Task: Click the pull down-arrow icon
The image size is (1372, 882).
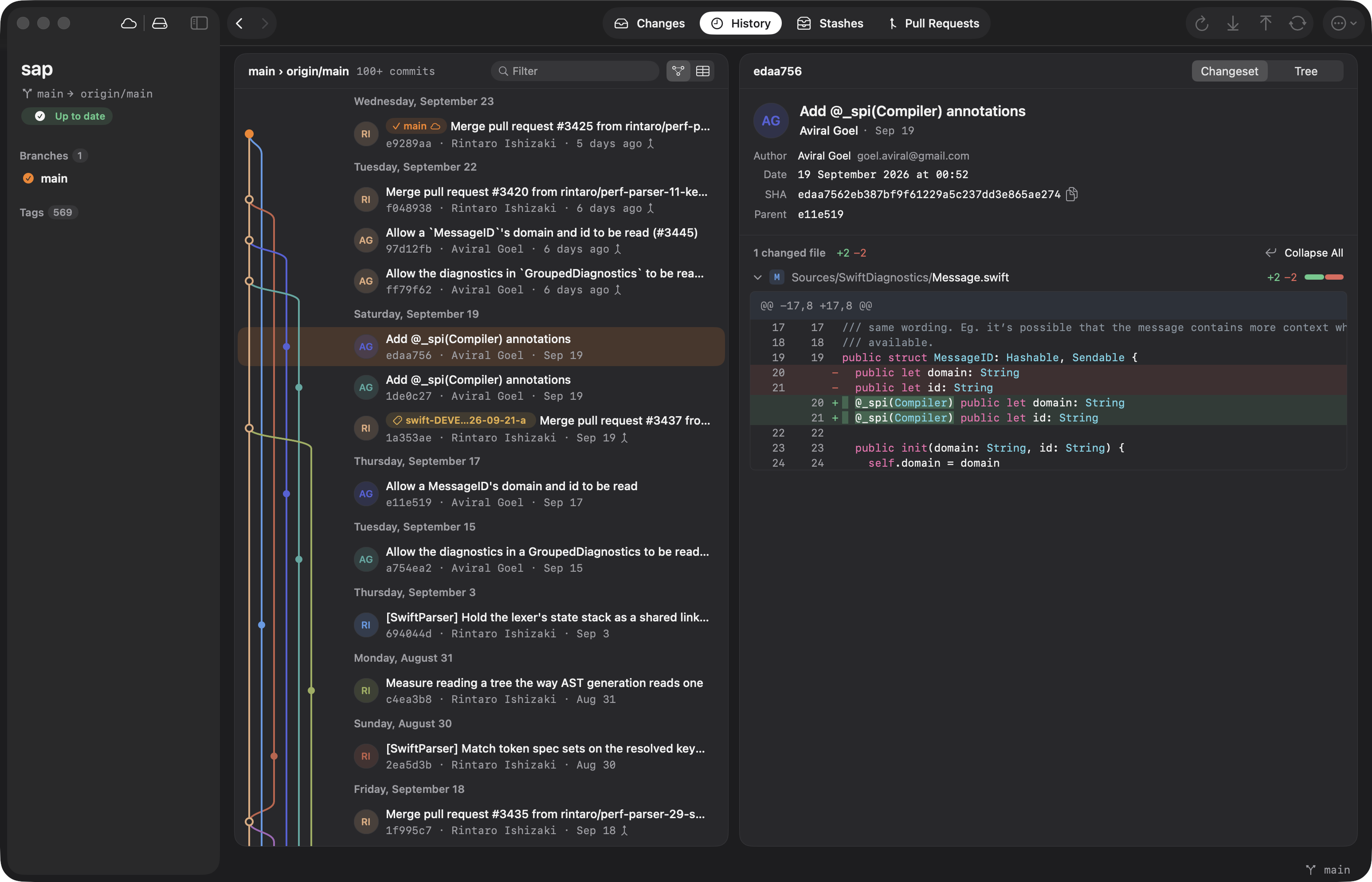Action: (x=1233, y=23)
